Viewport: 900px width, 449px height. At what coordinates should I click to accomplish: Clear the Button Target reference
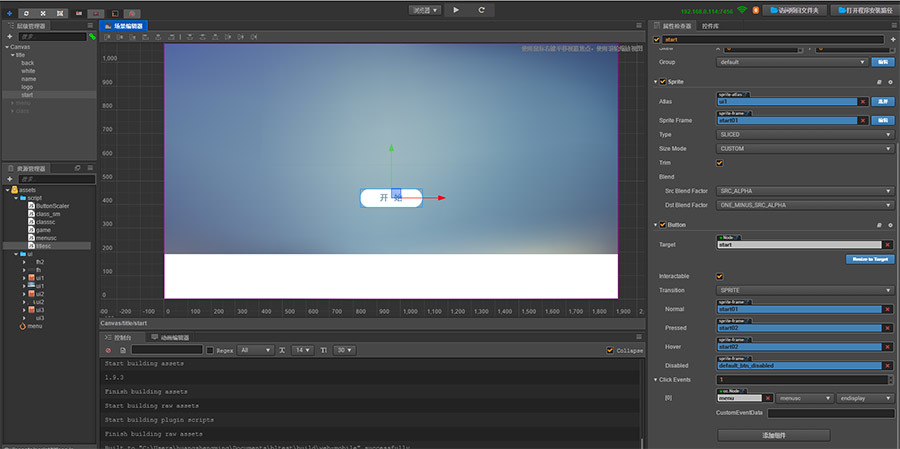pos(888,245)
